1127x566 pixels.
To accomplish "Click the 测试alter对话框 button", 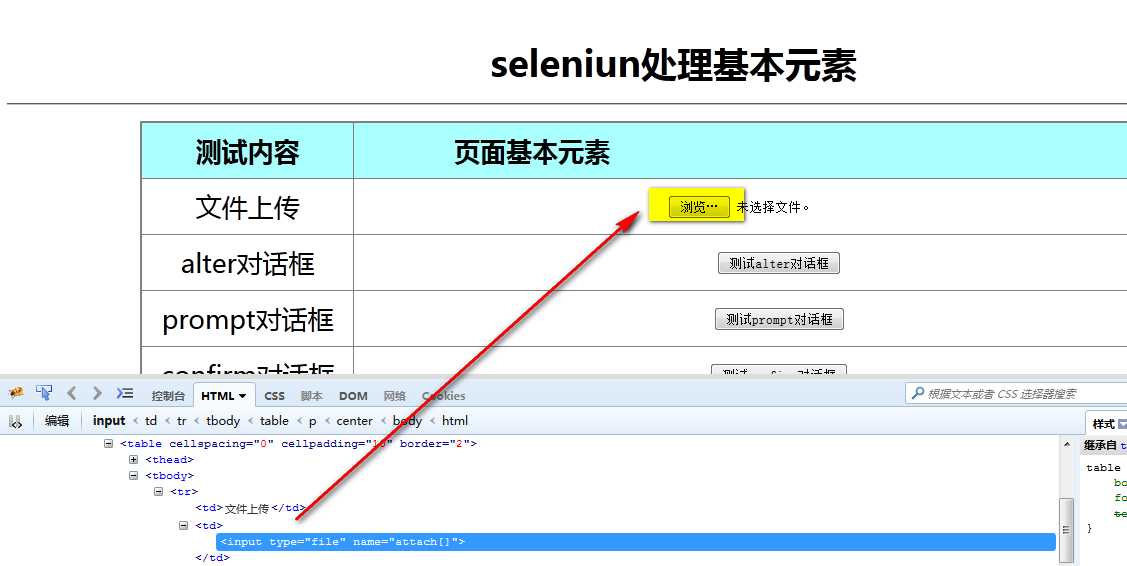I will click(x=778, y=263).
